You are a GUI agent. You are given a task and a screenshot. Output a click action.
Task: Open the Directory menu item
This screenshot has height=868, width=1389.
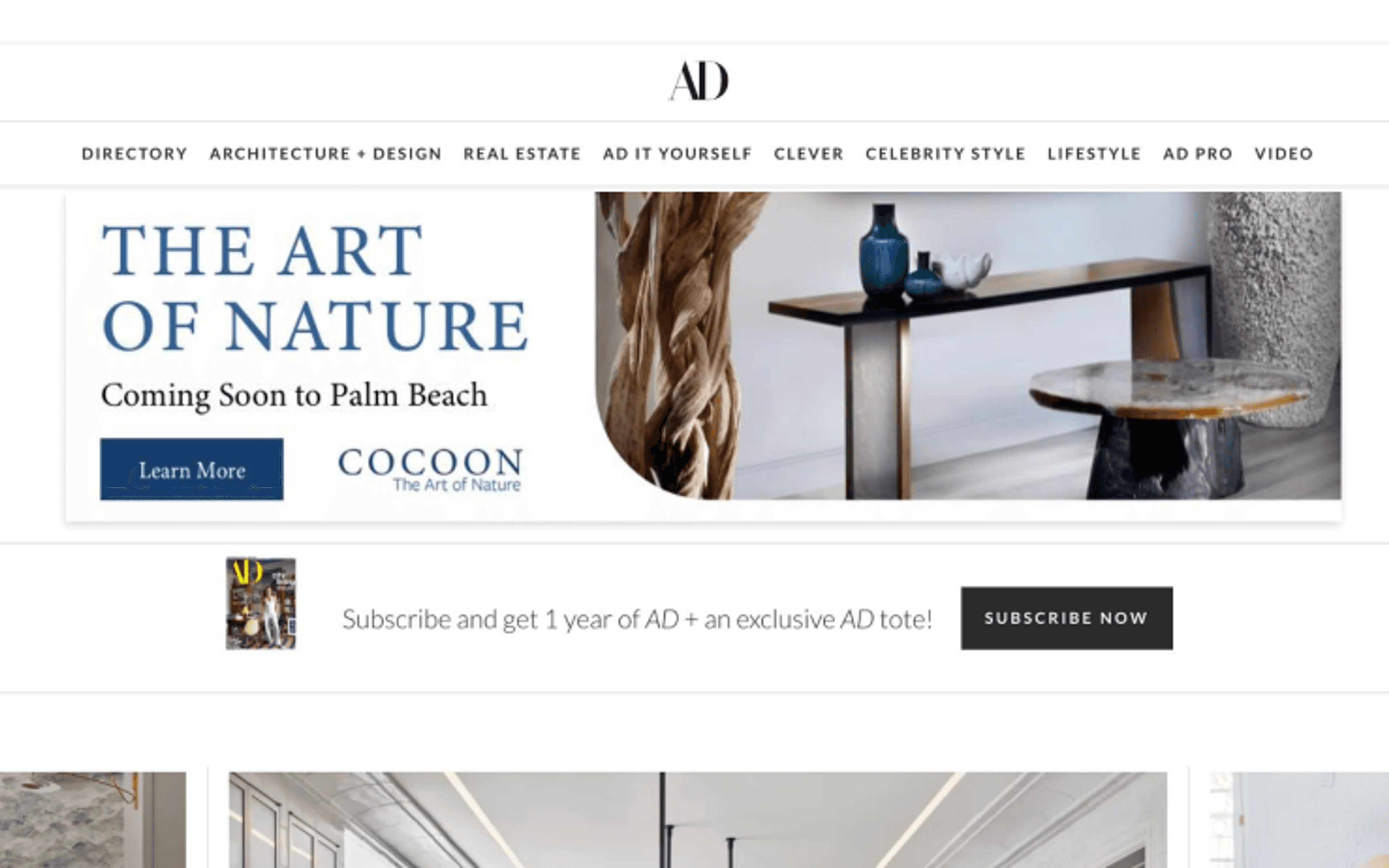pyautogui.click(x=135, y=154)
